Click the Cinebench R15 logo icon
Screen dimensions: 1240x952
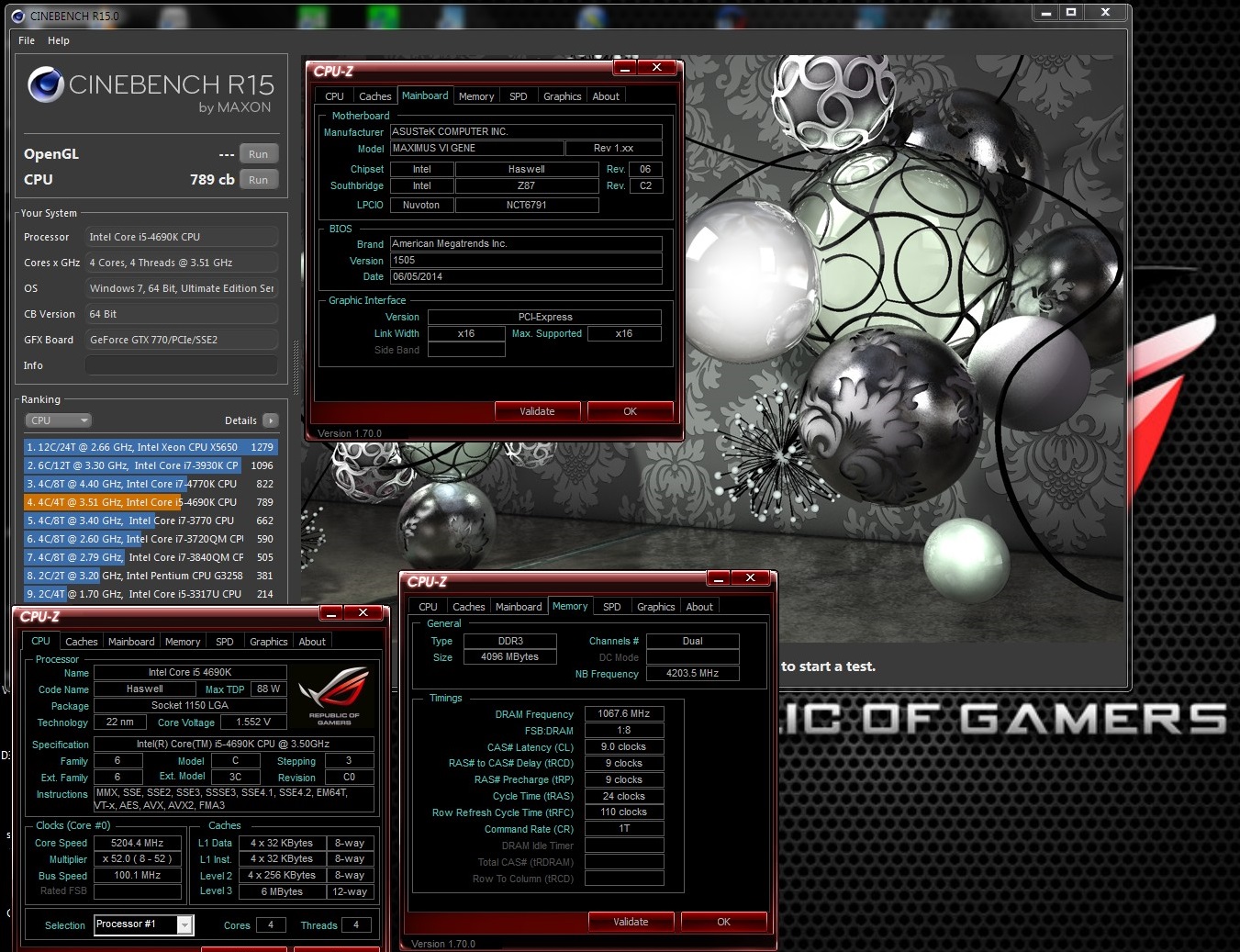45,84
